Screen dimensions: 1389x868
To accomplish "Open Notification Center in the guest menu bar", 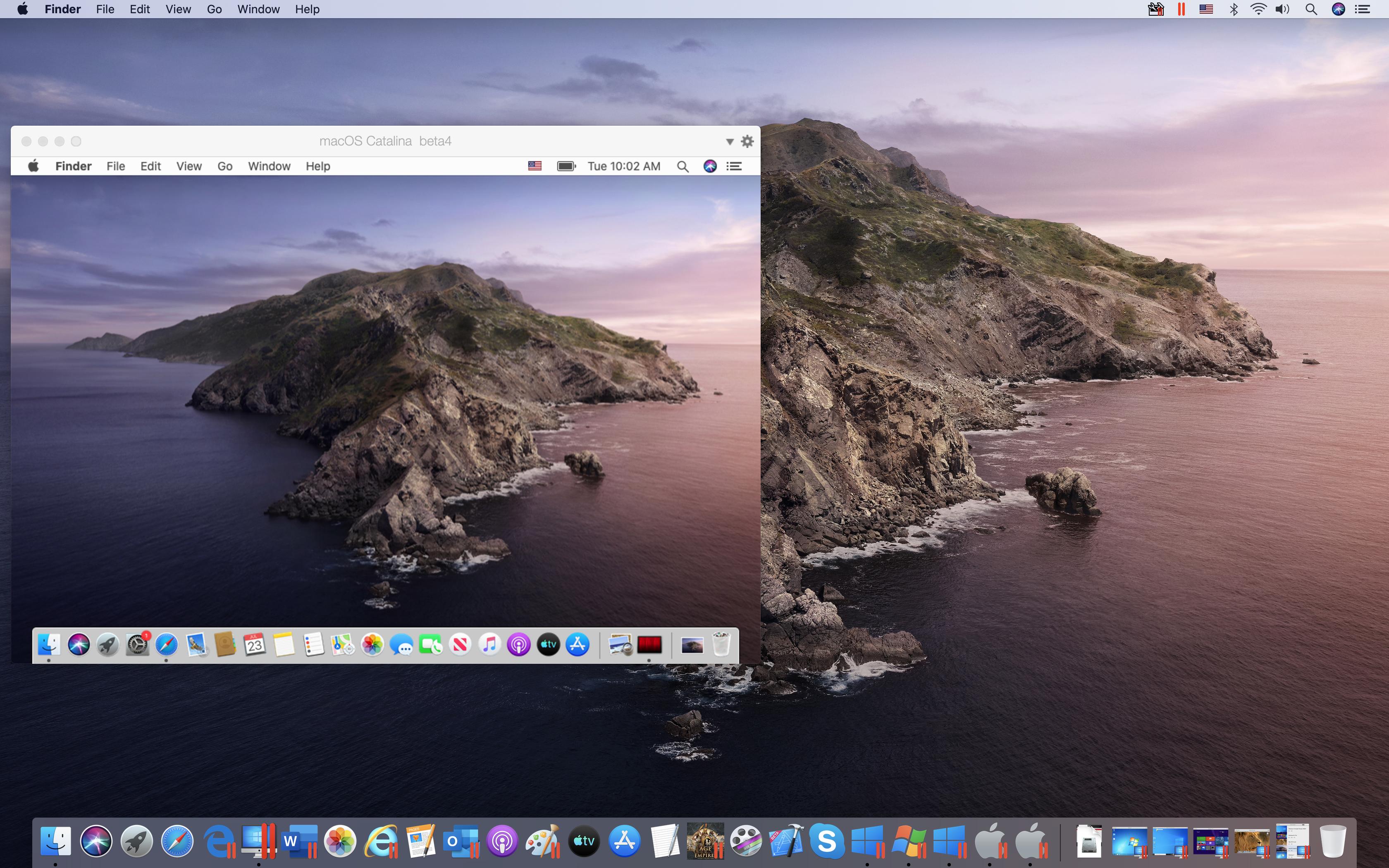I will tap(734, 166).
